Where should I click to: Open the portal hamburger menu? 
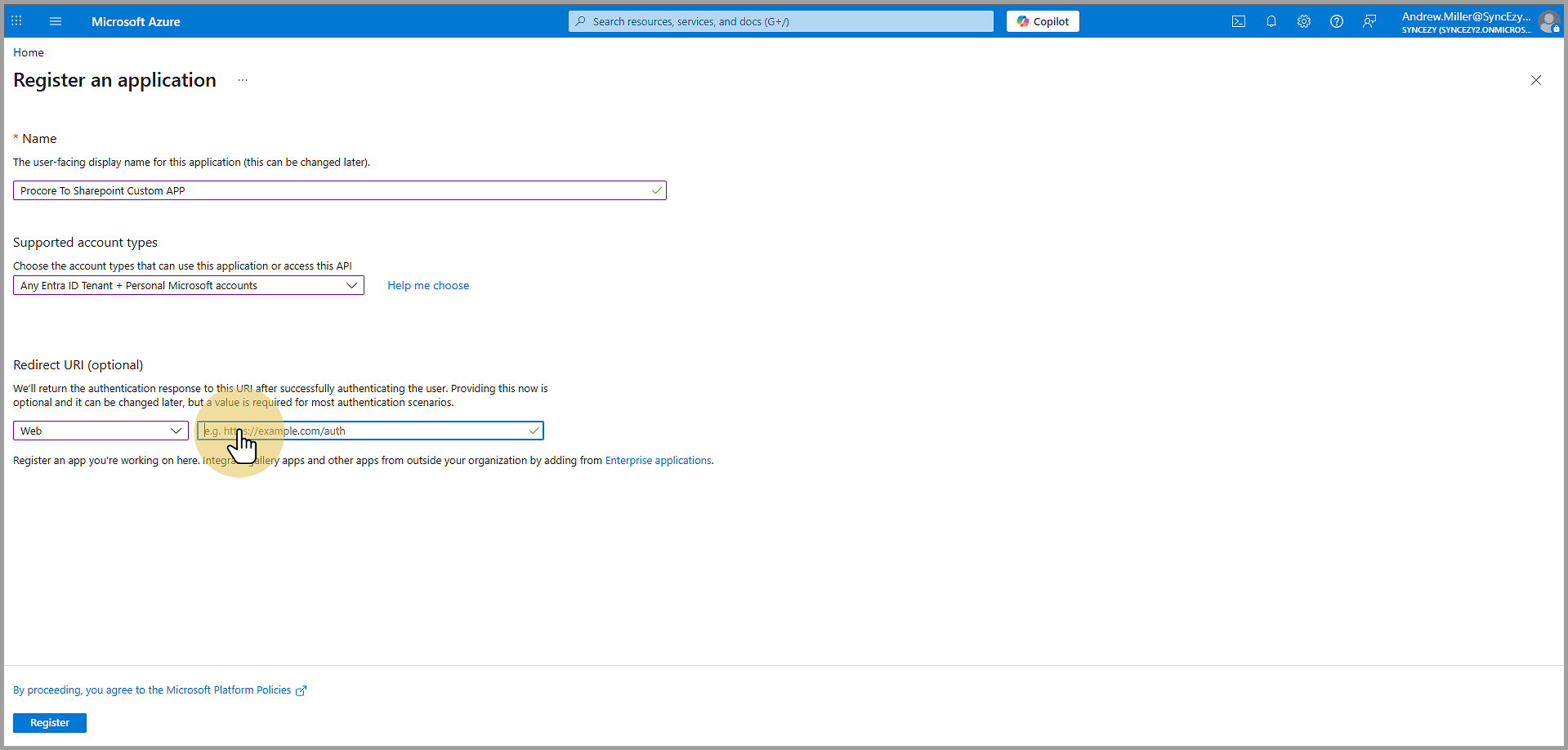56,21
